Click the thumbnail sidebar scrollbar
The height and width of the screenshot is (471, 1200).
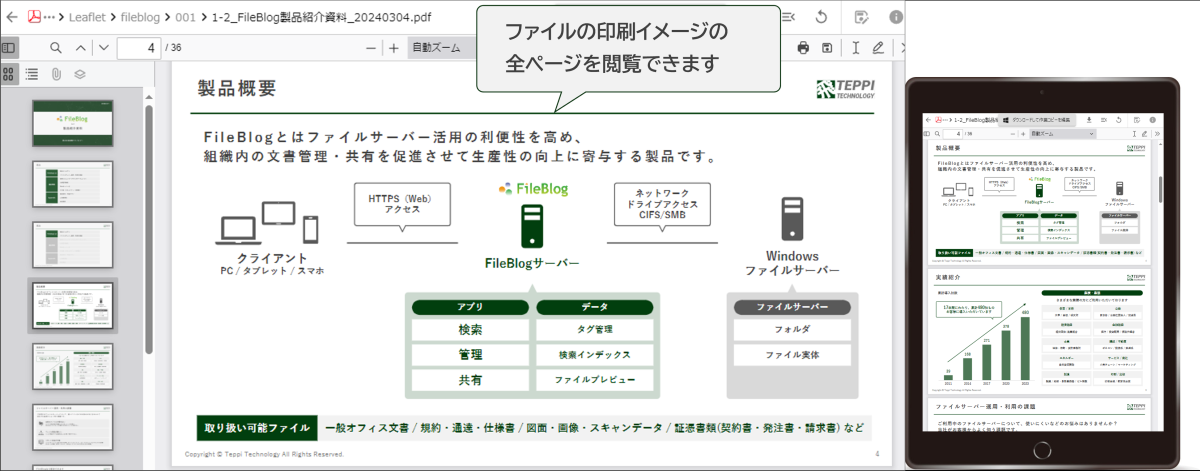pos(149,228)
